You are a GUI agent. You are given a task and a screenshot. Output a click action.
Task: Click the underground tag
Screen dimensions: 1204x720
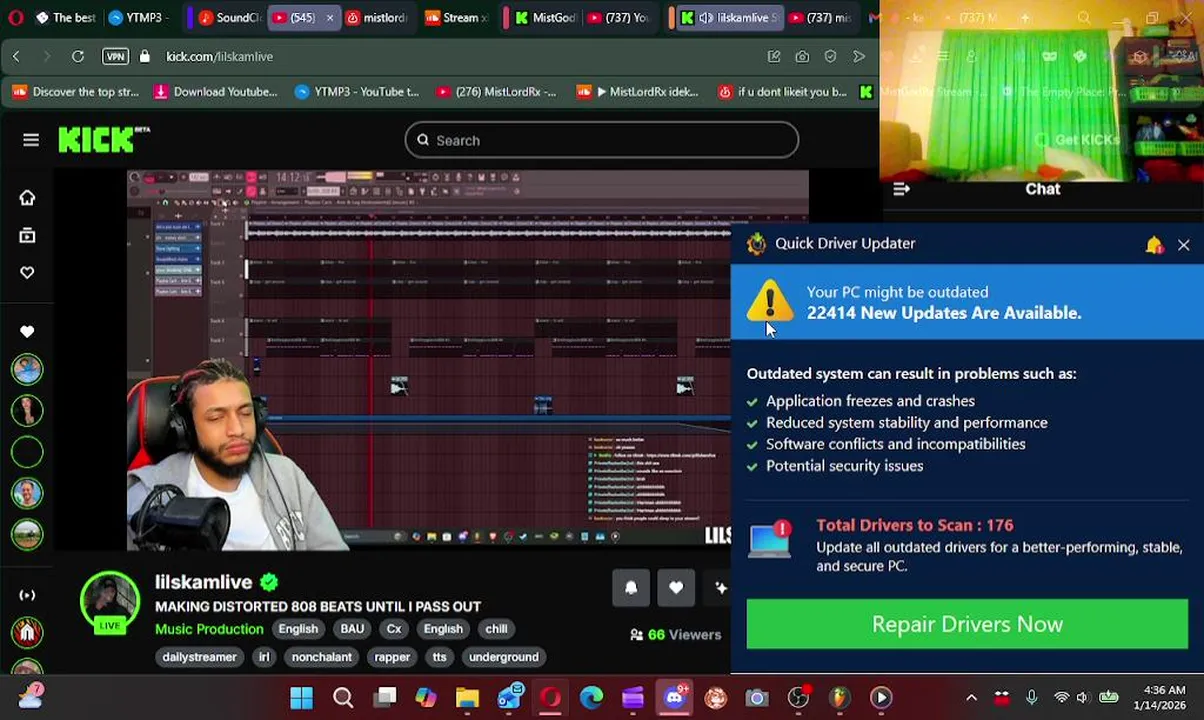click(x=504, y=657)
